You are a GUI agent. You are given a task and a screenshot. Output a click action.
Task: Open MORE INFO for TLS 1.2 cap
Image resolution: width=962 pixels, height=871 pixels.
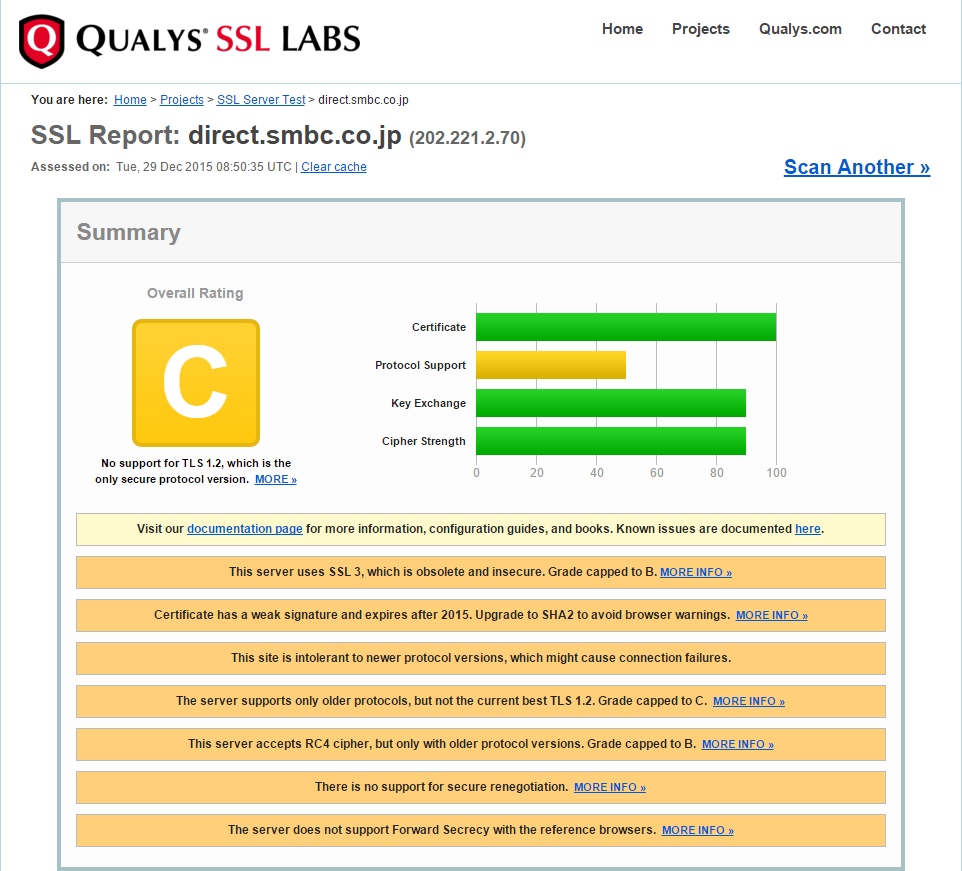[x=748, y=701]
